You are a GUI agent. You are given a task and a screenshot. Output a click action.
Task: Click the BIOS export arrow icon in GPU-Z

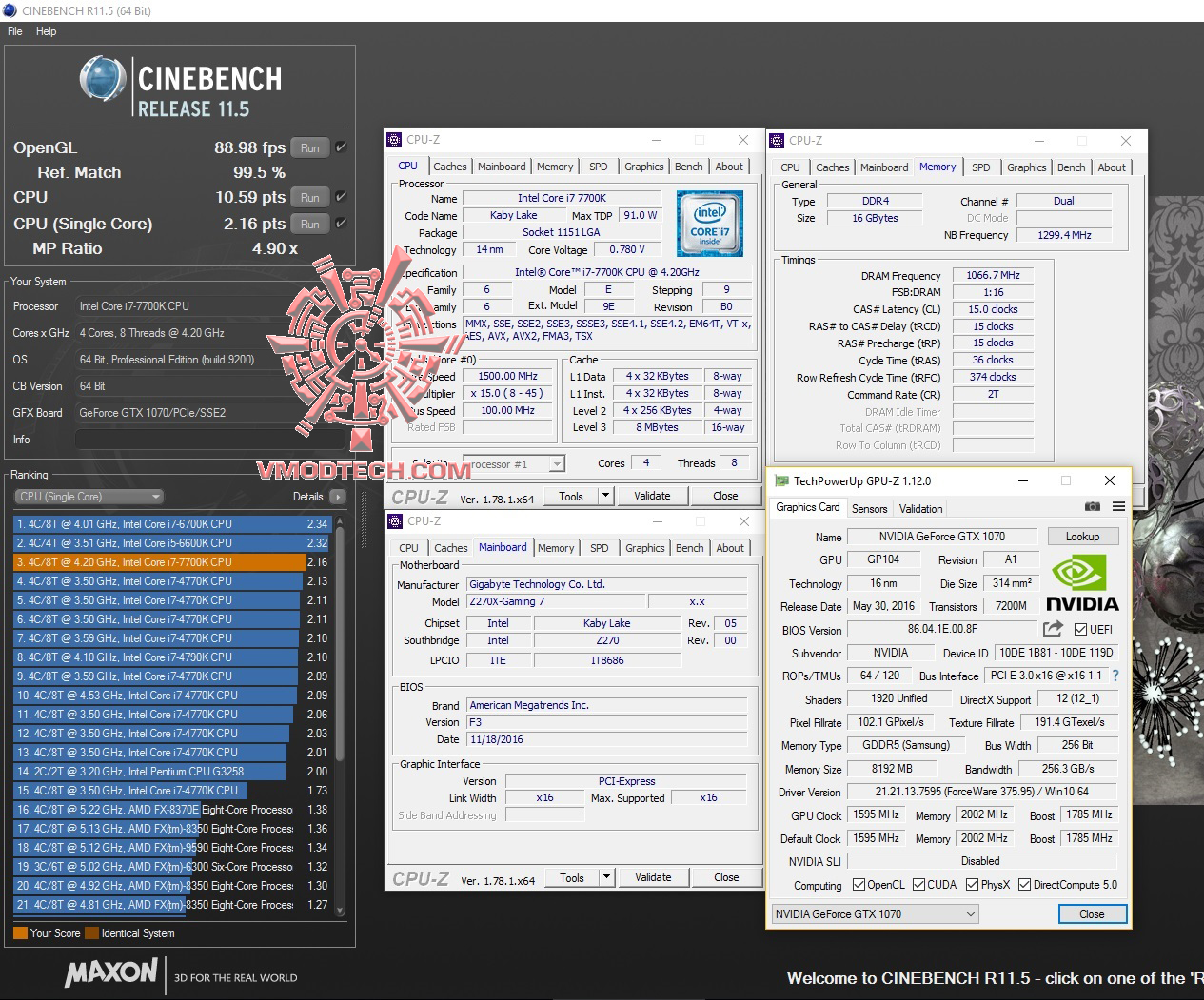1052,629
